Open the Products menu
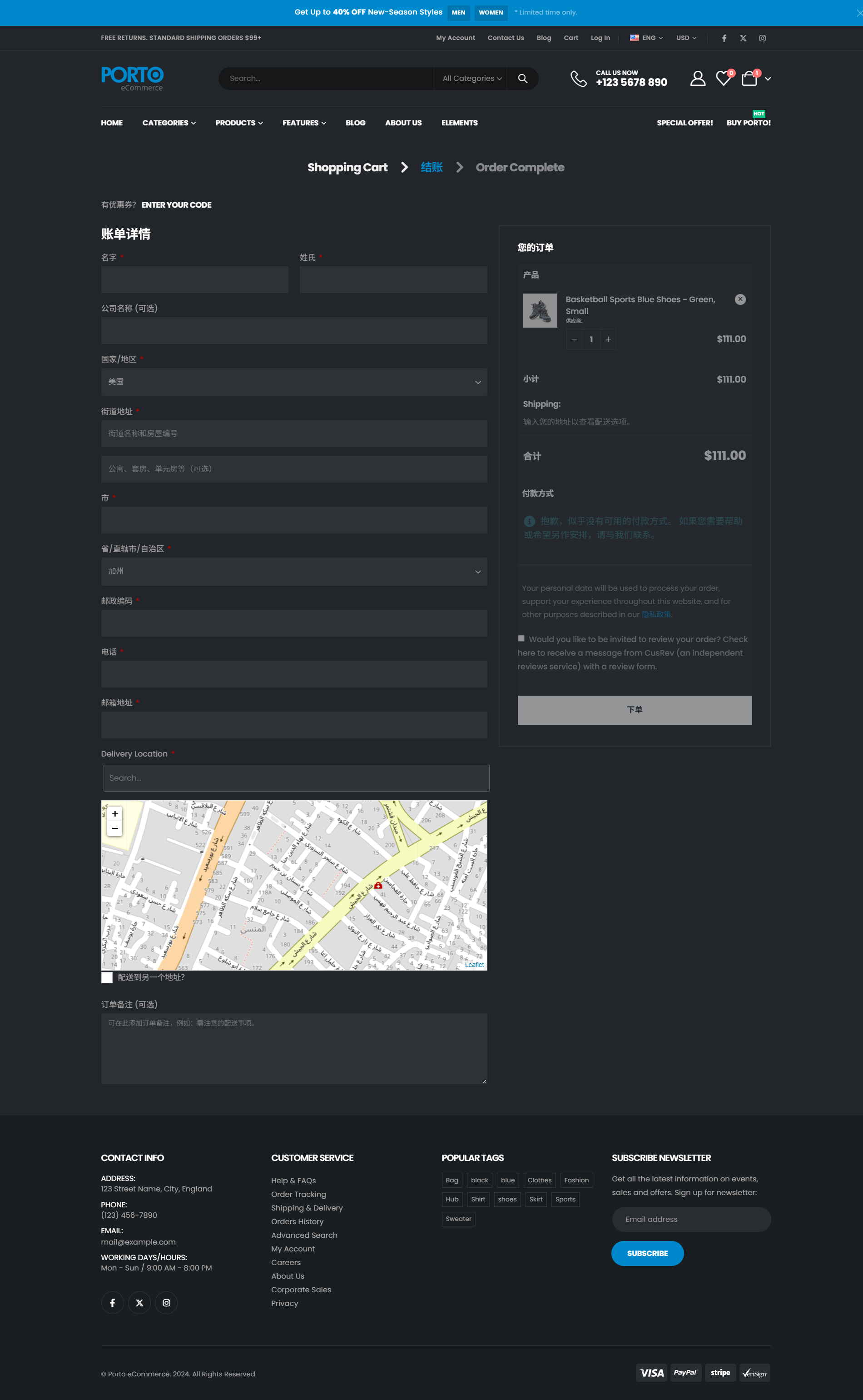863x1400 pixels. 238,123
